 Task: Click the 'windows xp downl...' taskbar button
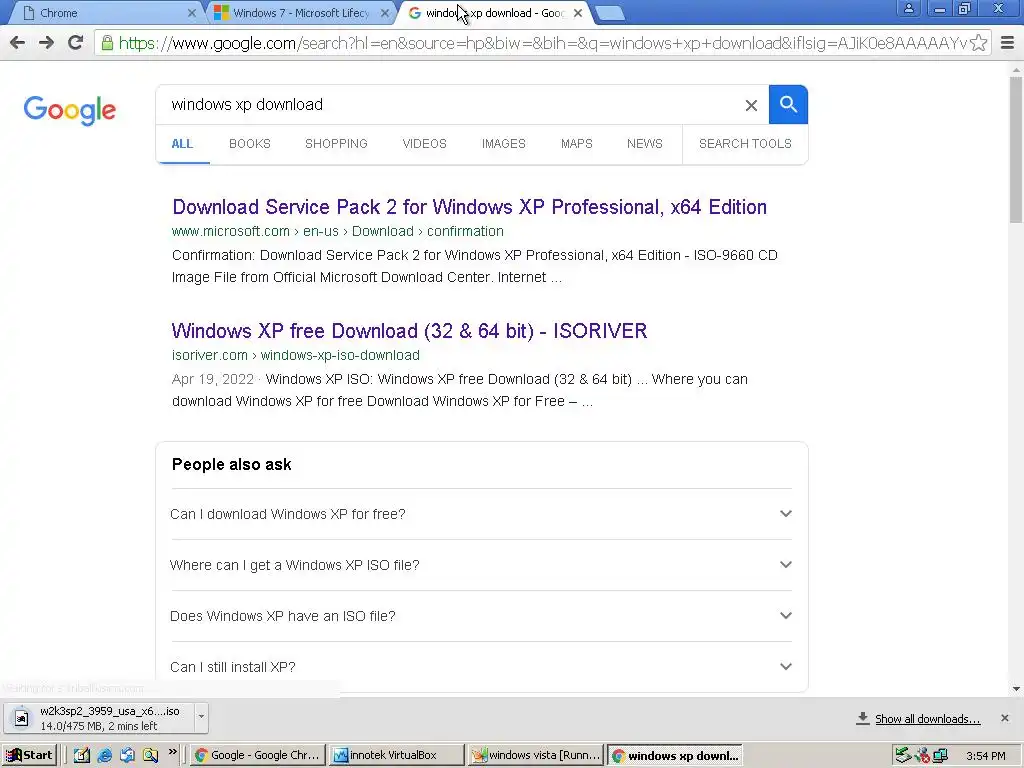[x=675, y=756]
